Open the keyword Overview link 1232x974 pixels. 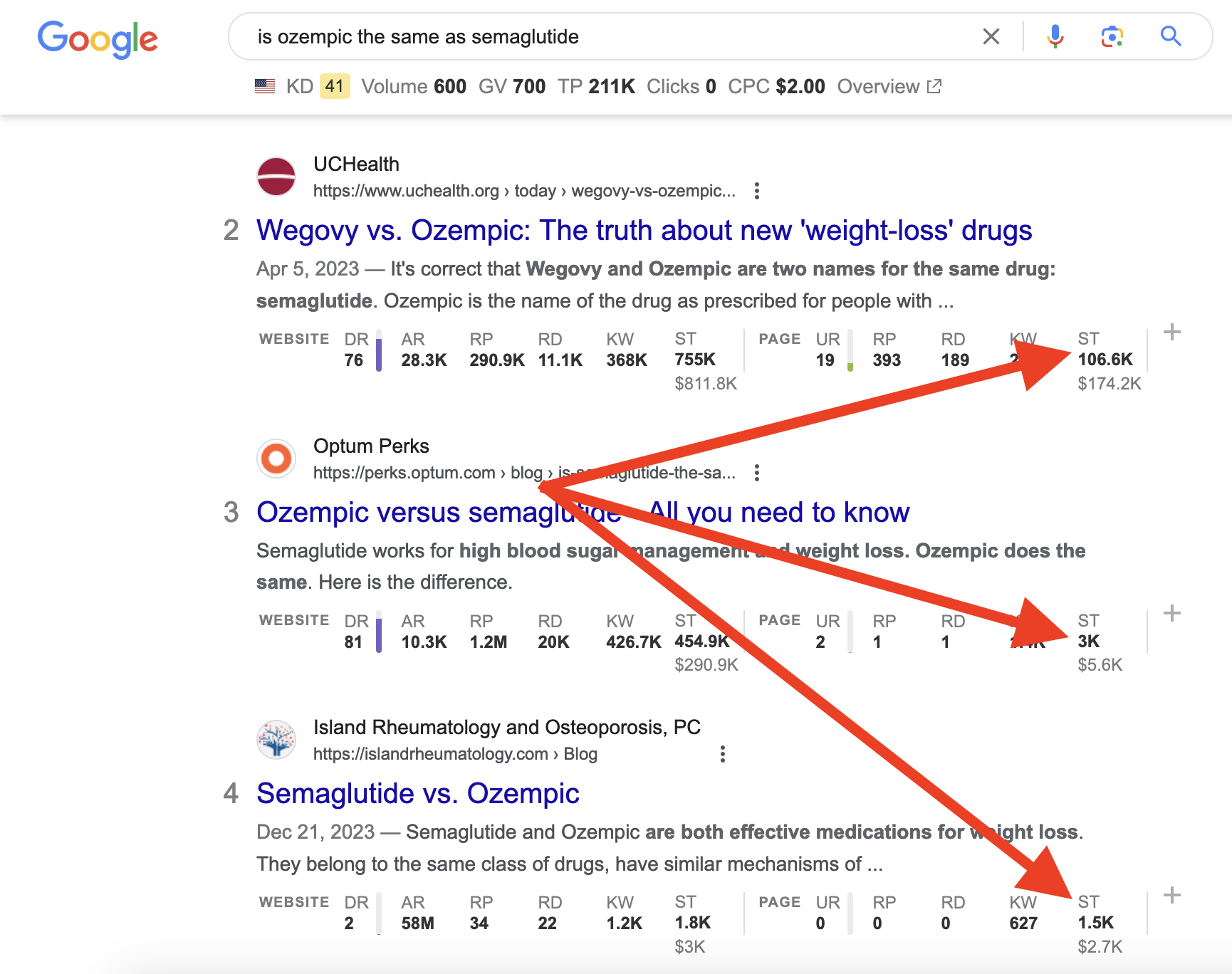pyautogui.click(x=889, y=87)
